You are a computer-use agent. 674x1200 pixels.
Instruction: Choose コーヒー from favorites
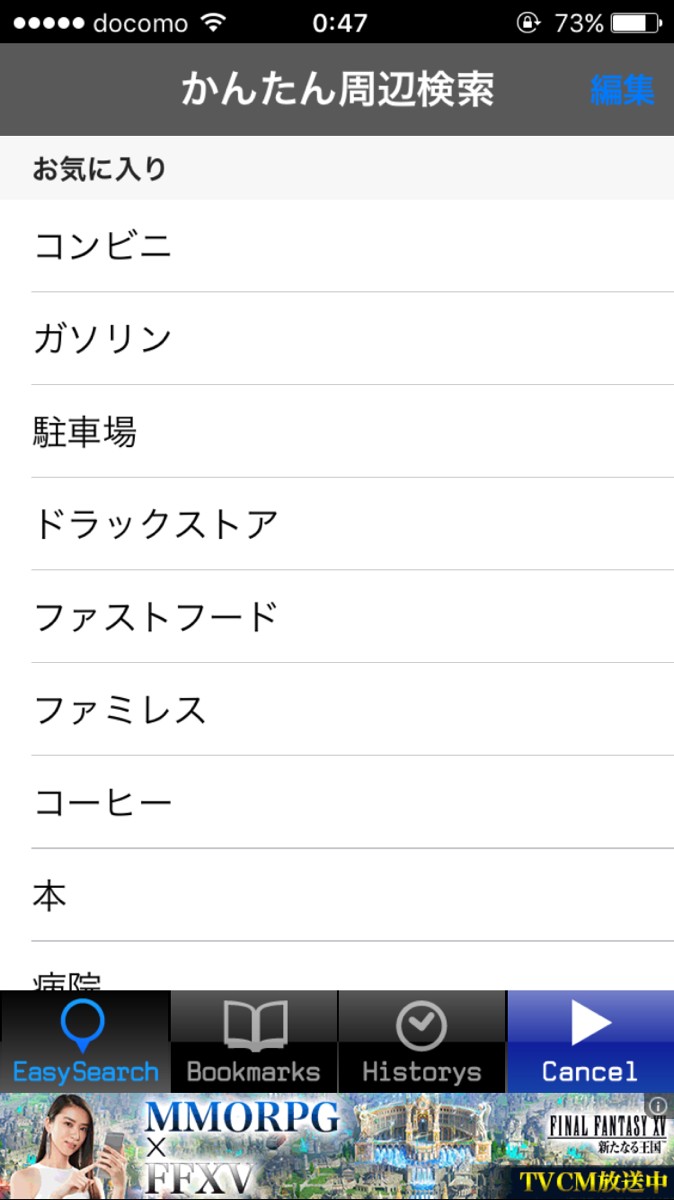(x=103, y=802)
